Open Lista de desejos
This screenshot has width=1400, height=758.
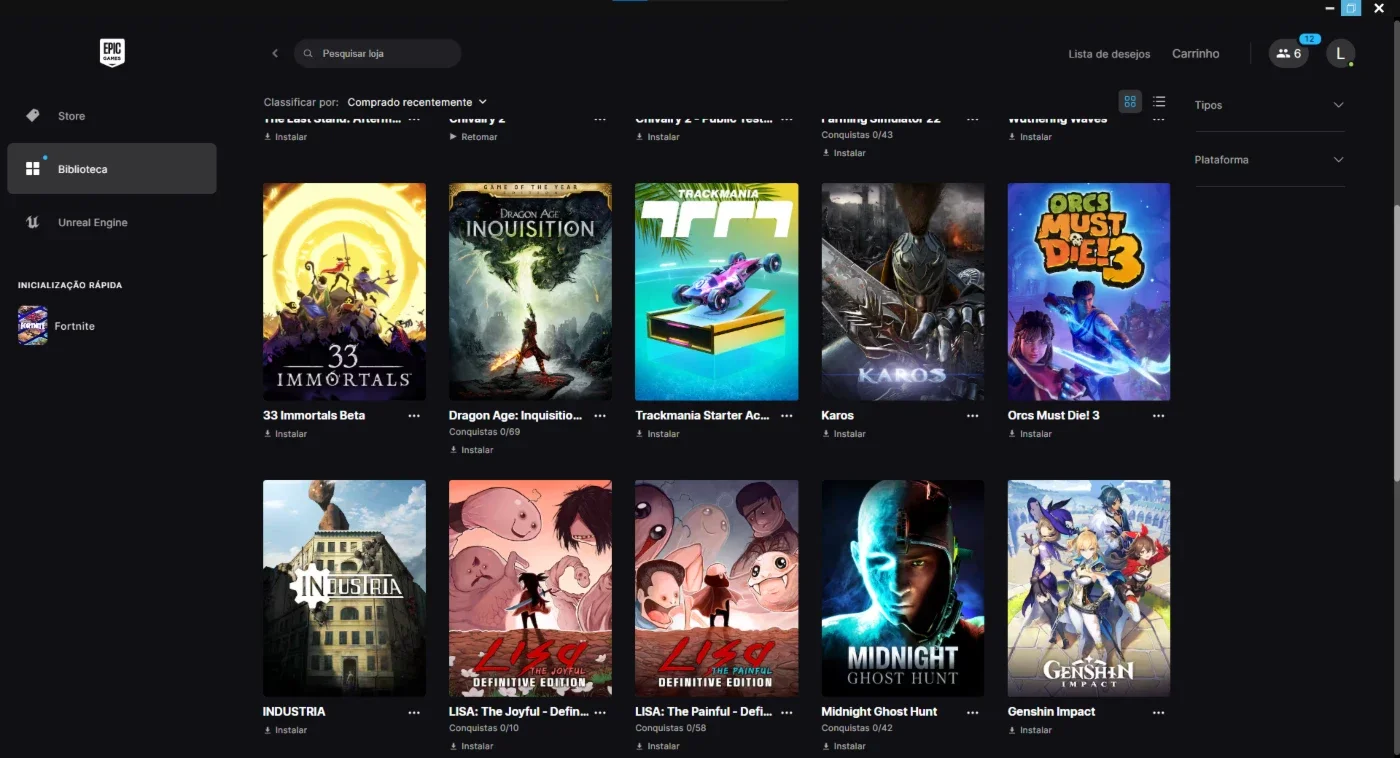(x=1109, y=54)
